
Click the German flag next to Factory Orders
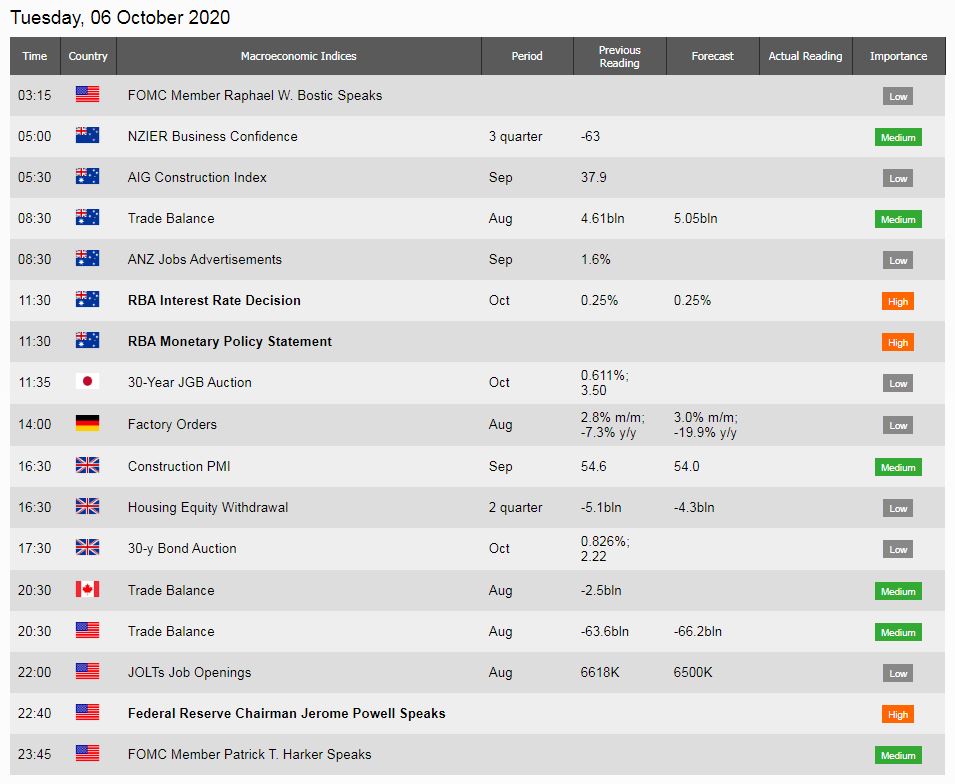(87, 423)
